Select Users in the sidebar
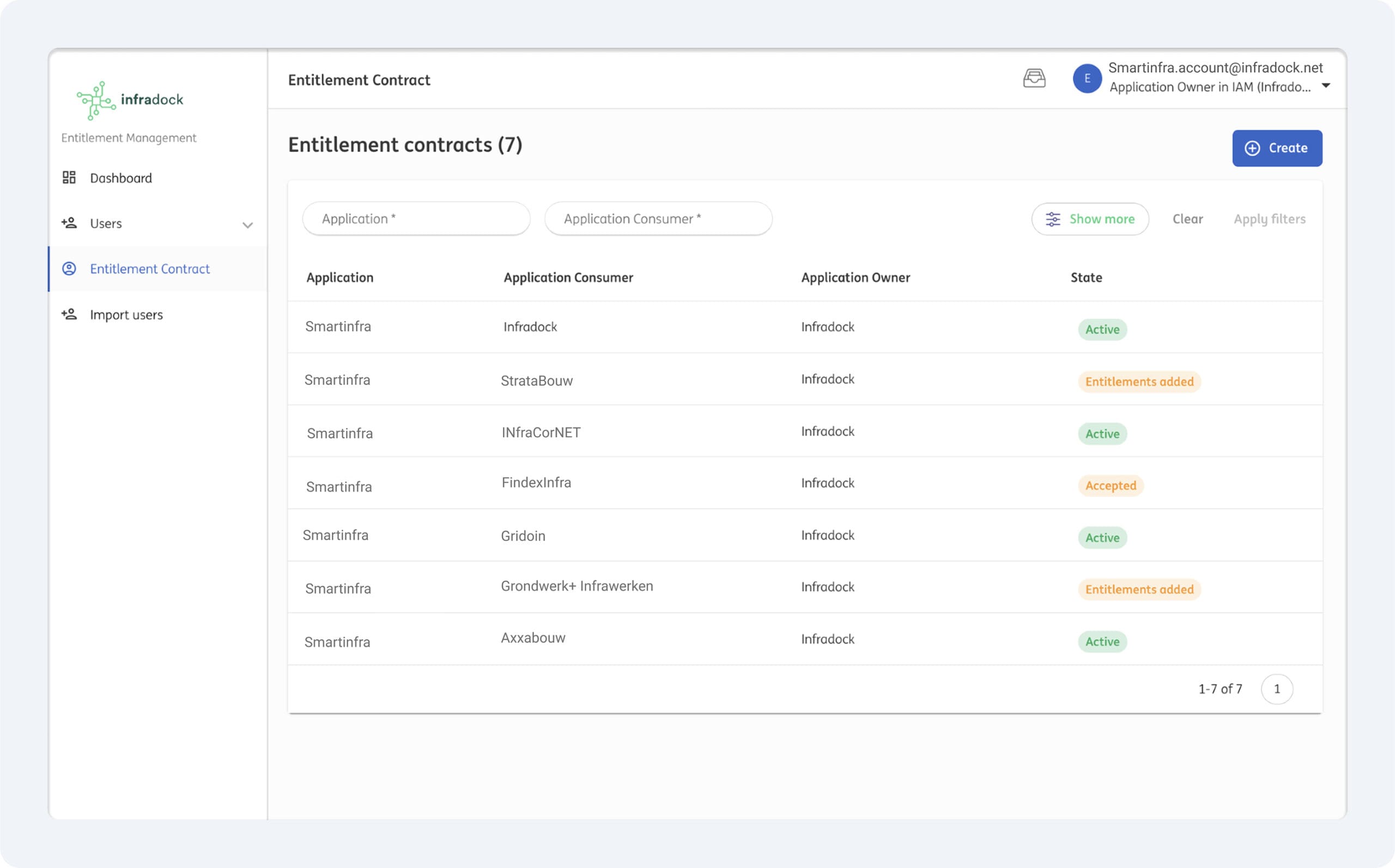This screenshot has height=868, width=1395. coord(157,223)
